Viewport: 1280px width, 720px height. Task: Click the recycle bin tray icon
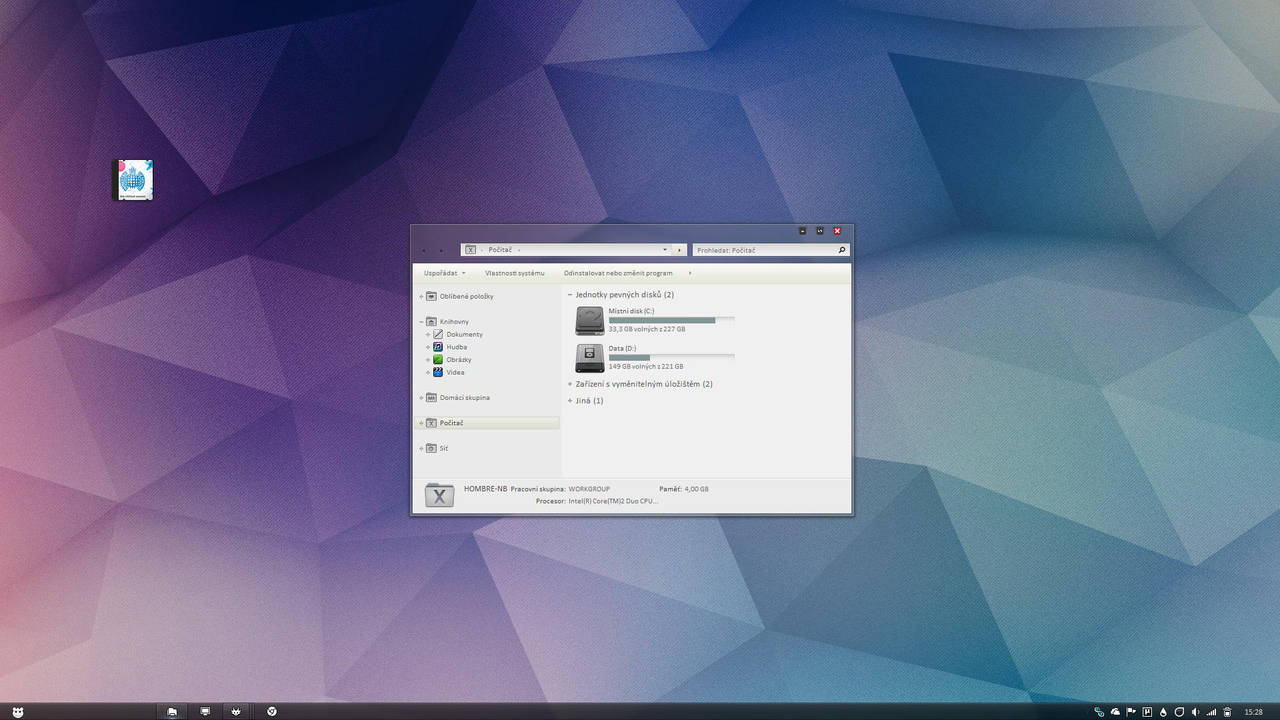pyautogui.click(x=1227, y=712)
